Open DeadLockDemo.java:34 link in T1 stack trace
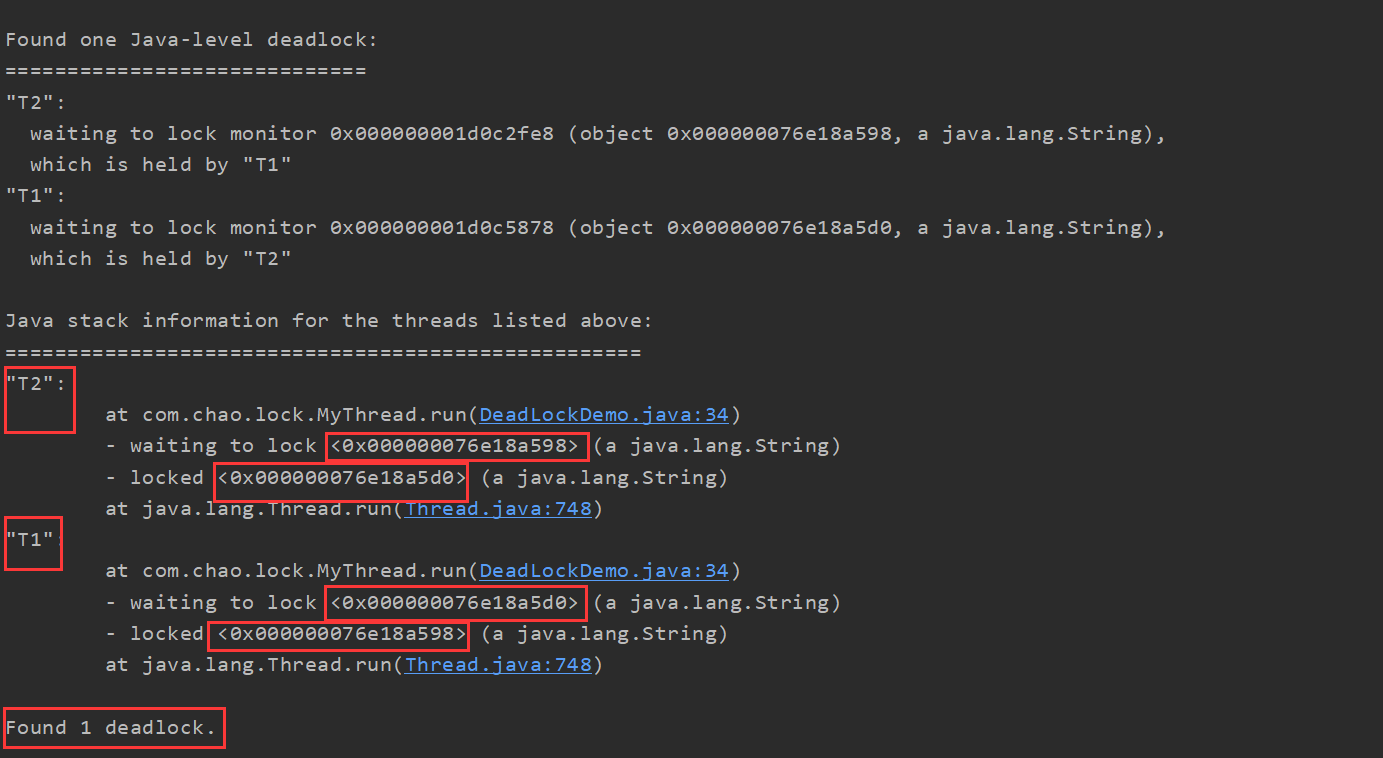 pos(605,571)
